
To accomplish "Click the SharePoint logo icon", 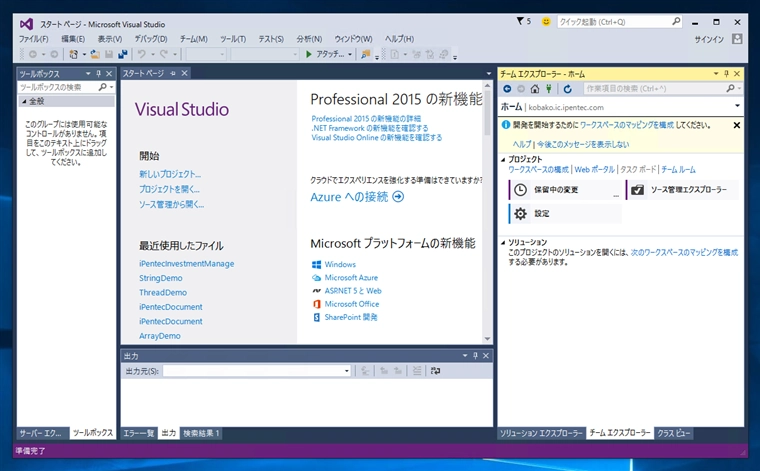I will pos(317,317).
